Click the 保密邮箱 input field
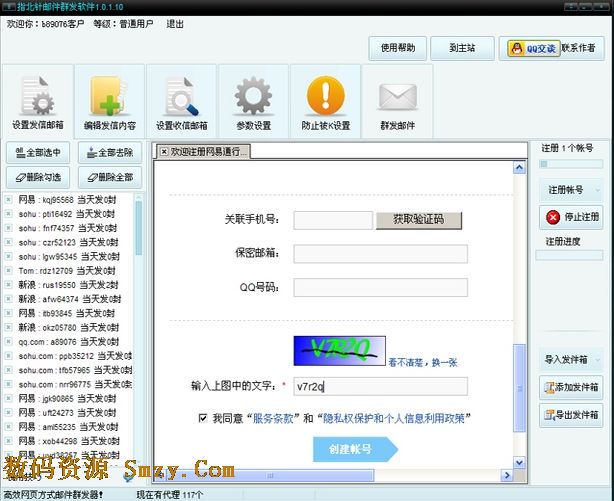The width and height of the screenshot is (614, 501). click(x=381, y=254)
